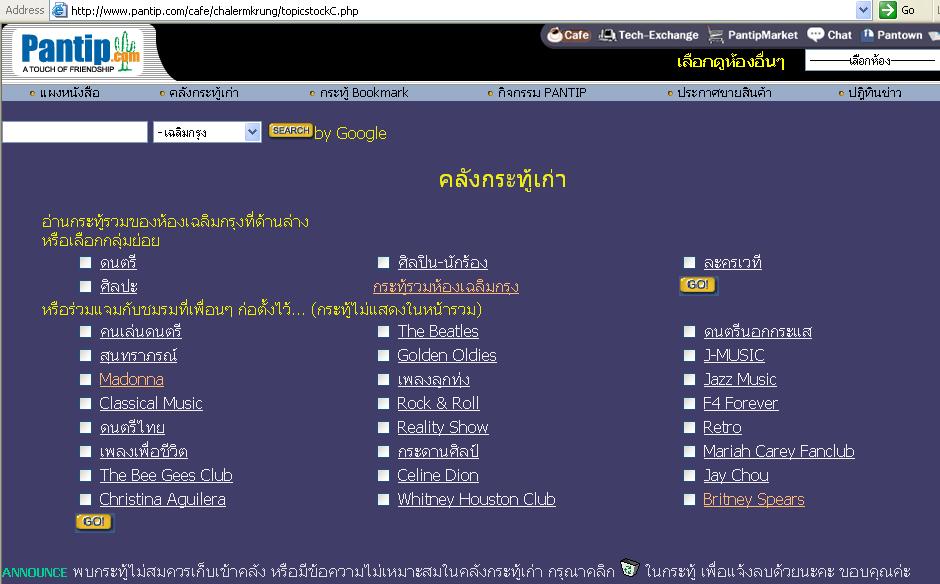
Task: Check the Classical Music box
Action: click(86, 403)
